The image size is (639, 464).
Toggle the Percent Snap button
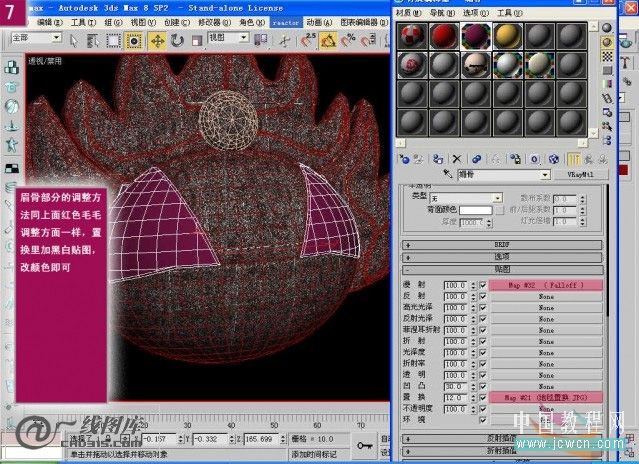[x=348, y=40]
